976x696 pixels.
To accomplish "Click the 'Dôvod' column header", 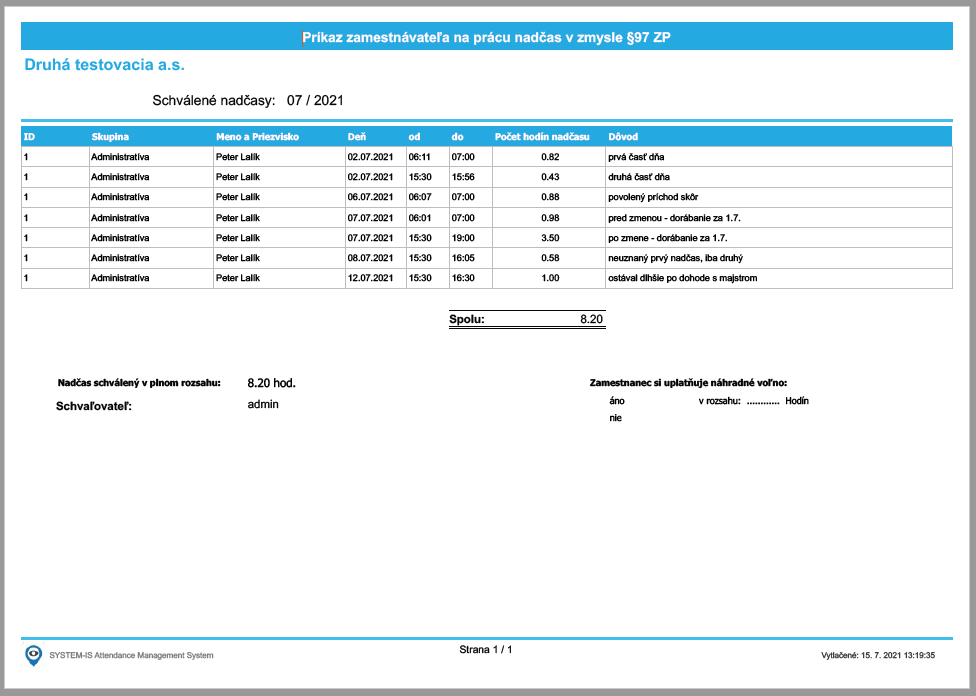I will 623,137.
